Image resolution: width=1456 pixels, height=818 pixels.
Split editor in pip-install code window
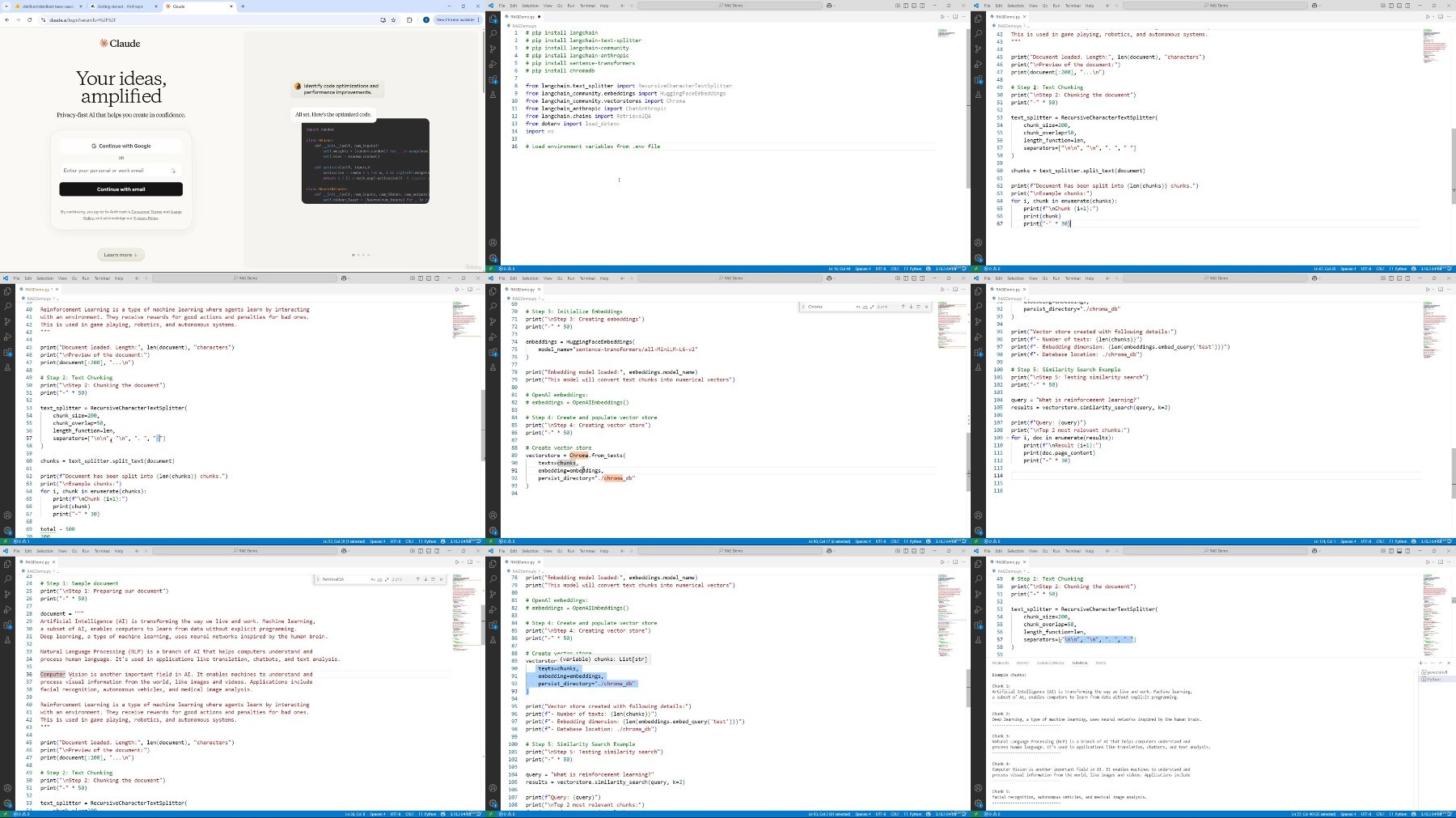(955, 16)
